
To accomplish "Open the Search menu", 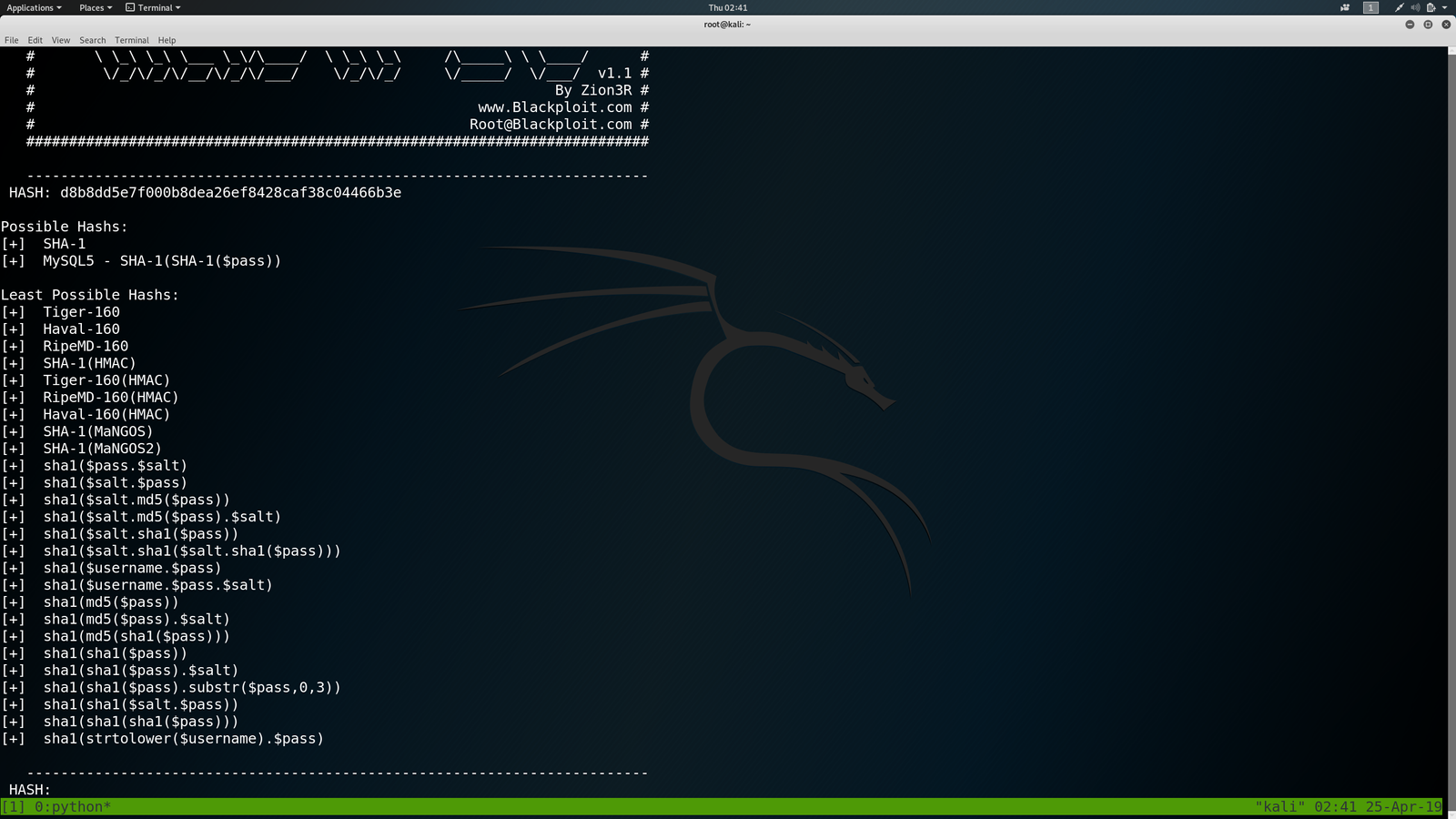I will (92, 40).
